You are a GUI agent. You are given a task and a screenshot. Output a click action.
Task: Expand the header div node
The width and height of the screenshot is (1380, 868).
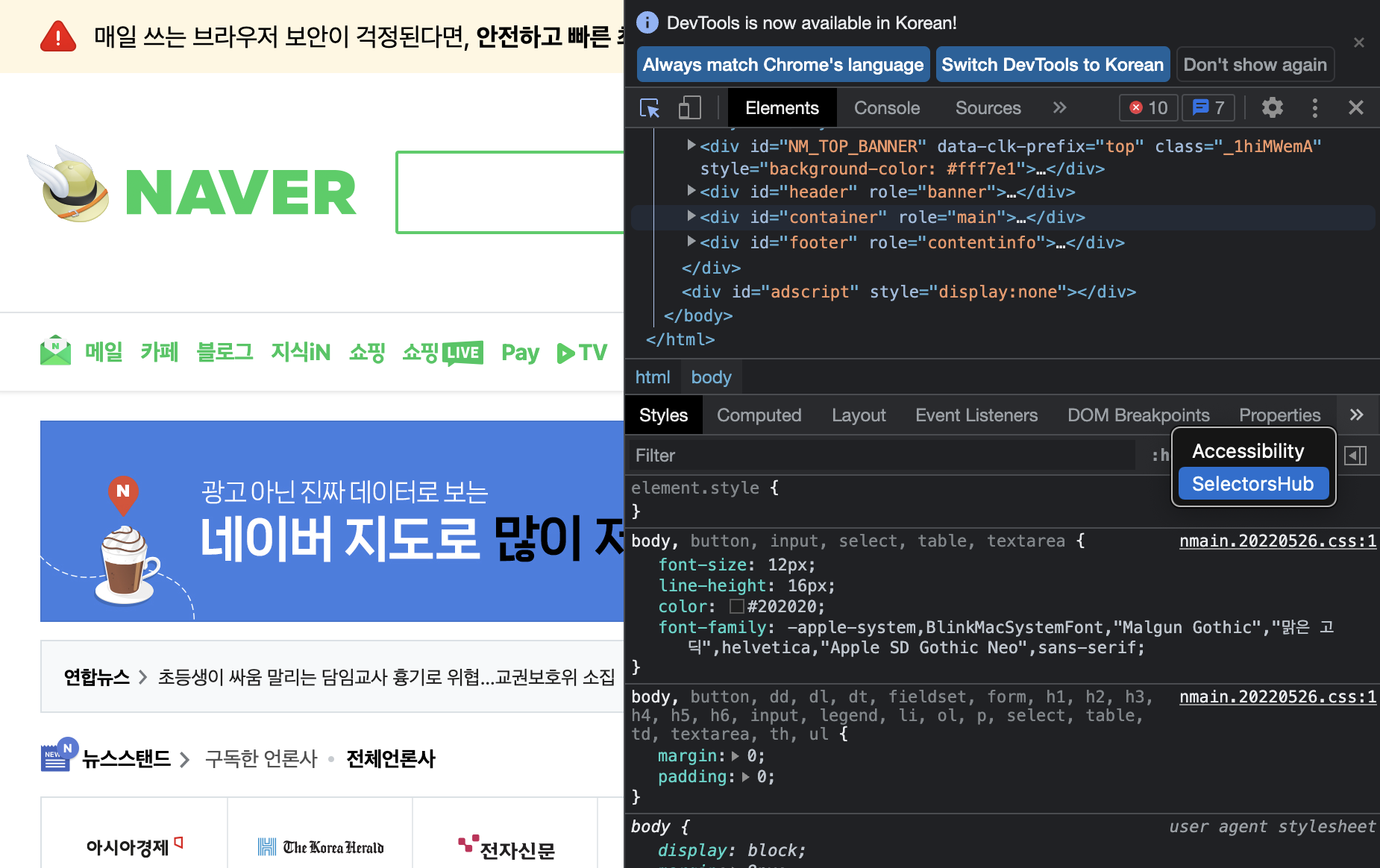(x=691, y=191)
